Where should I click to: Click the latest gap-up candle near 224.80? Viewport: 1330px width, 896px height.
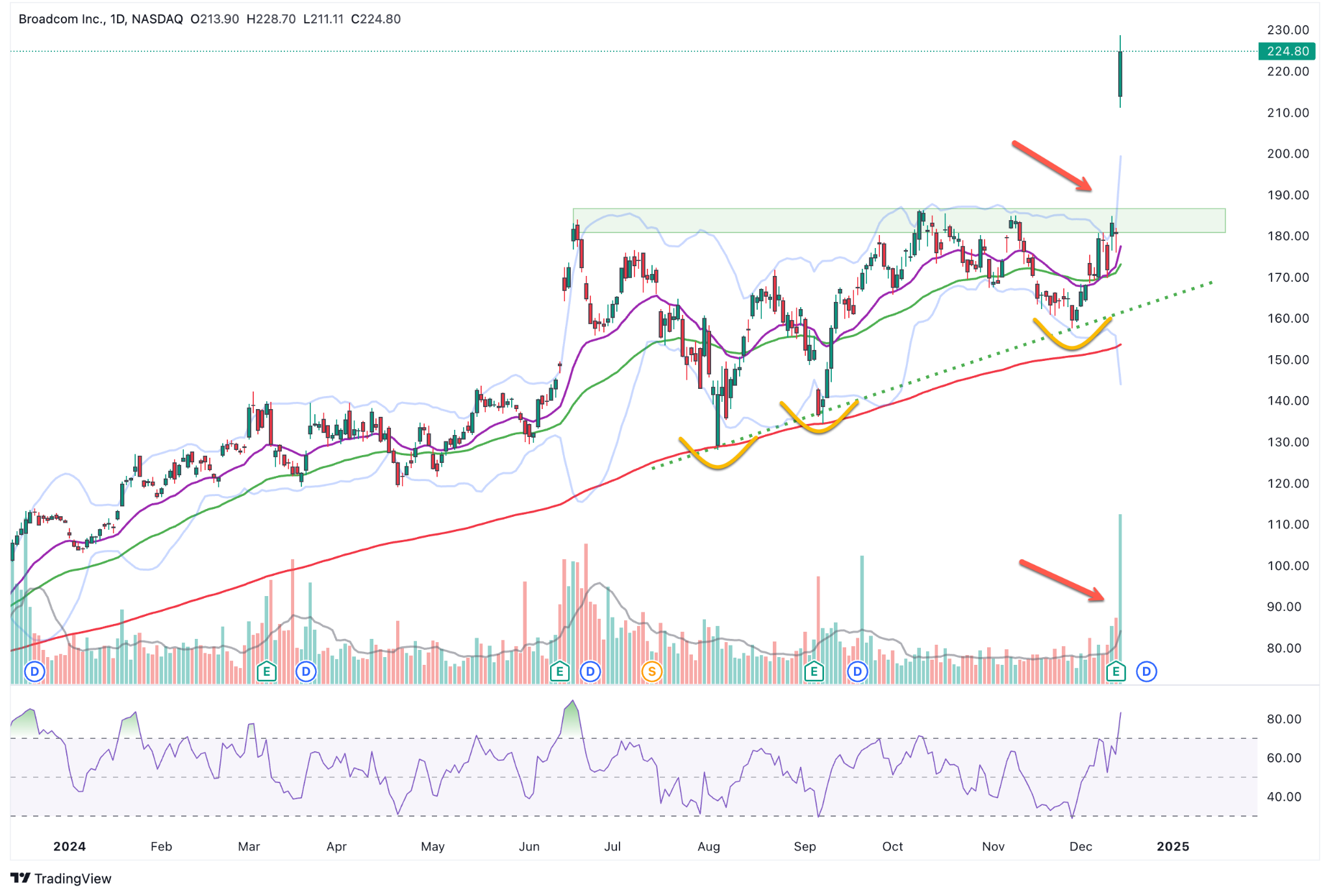[x=1120, y=73]
